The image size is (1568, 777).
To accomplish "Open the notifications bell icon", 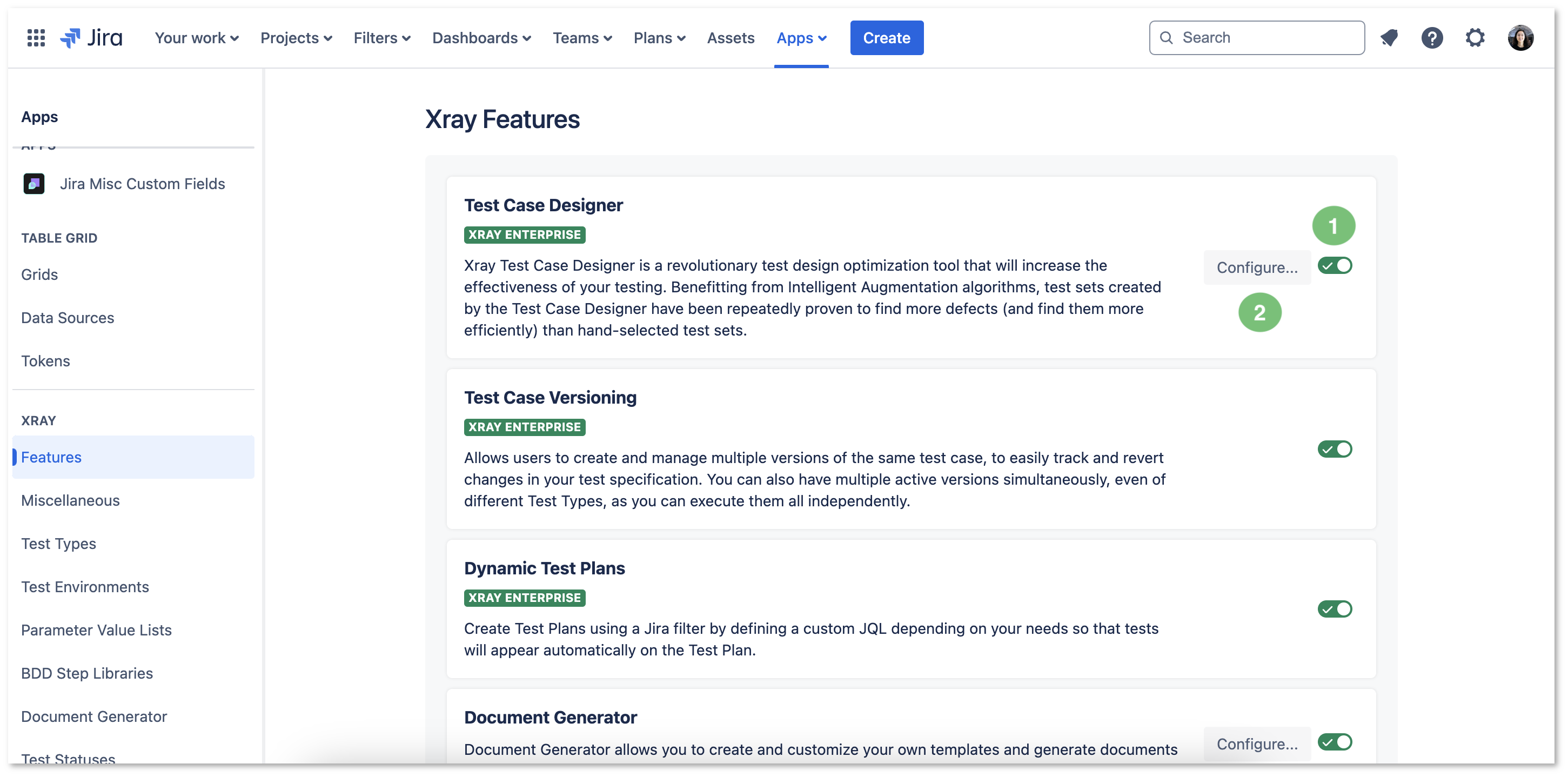I will [x=1389, y=38].
